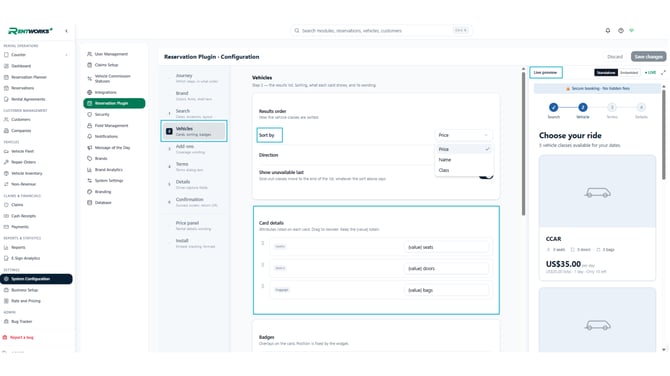This screenshot has height=376, width=670.
Task: Open Cash Receipts from the sidebar
Action: point(24,216)
